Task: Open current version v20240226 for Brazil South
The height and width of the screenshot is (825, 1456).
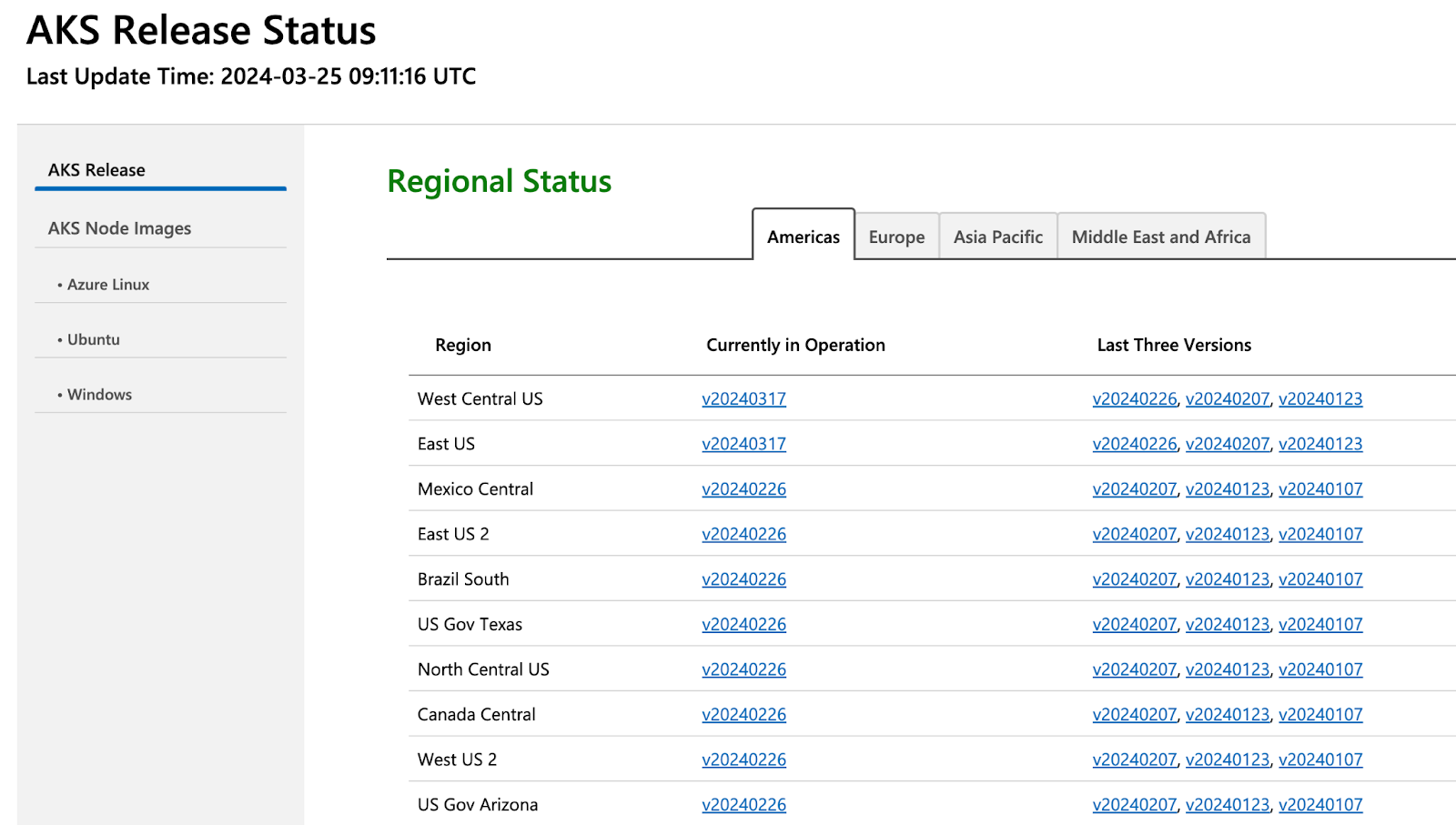Action: click(x=743, y=579)
